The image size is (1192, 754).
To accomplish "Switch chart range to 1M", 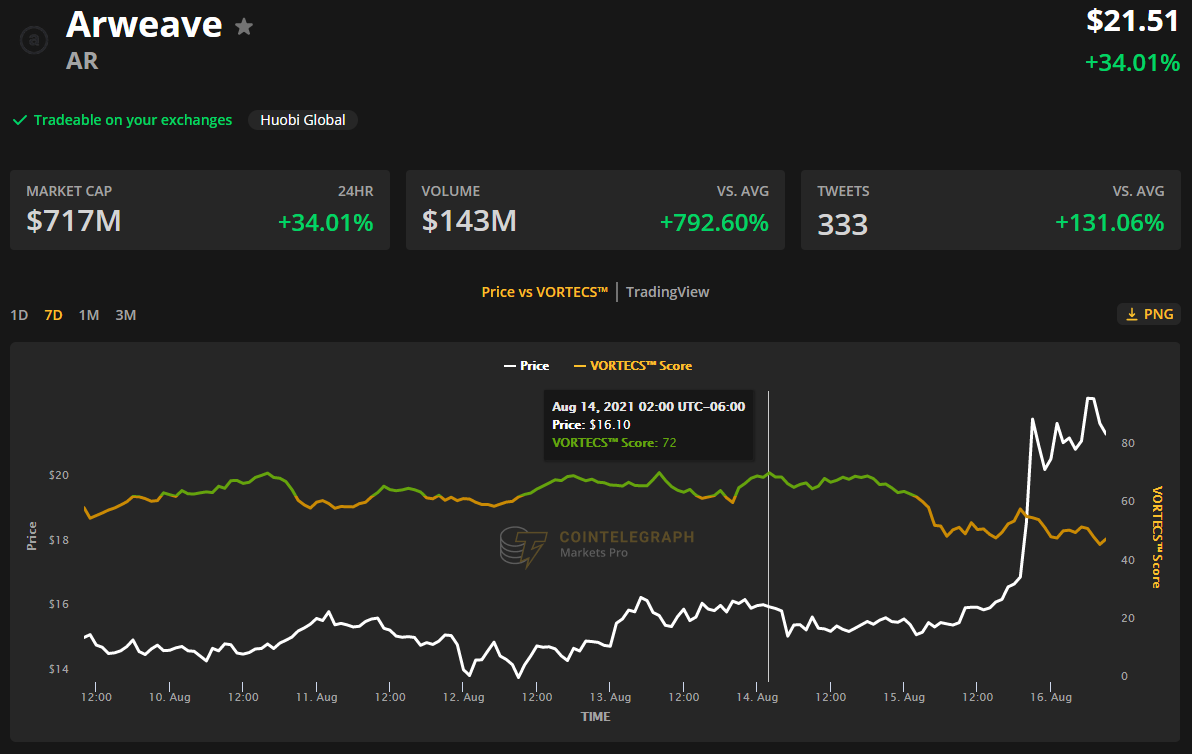I will pyautogui.click(x=89, y=315).
